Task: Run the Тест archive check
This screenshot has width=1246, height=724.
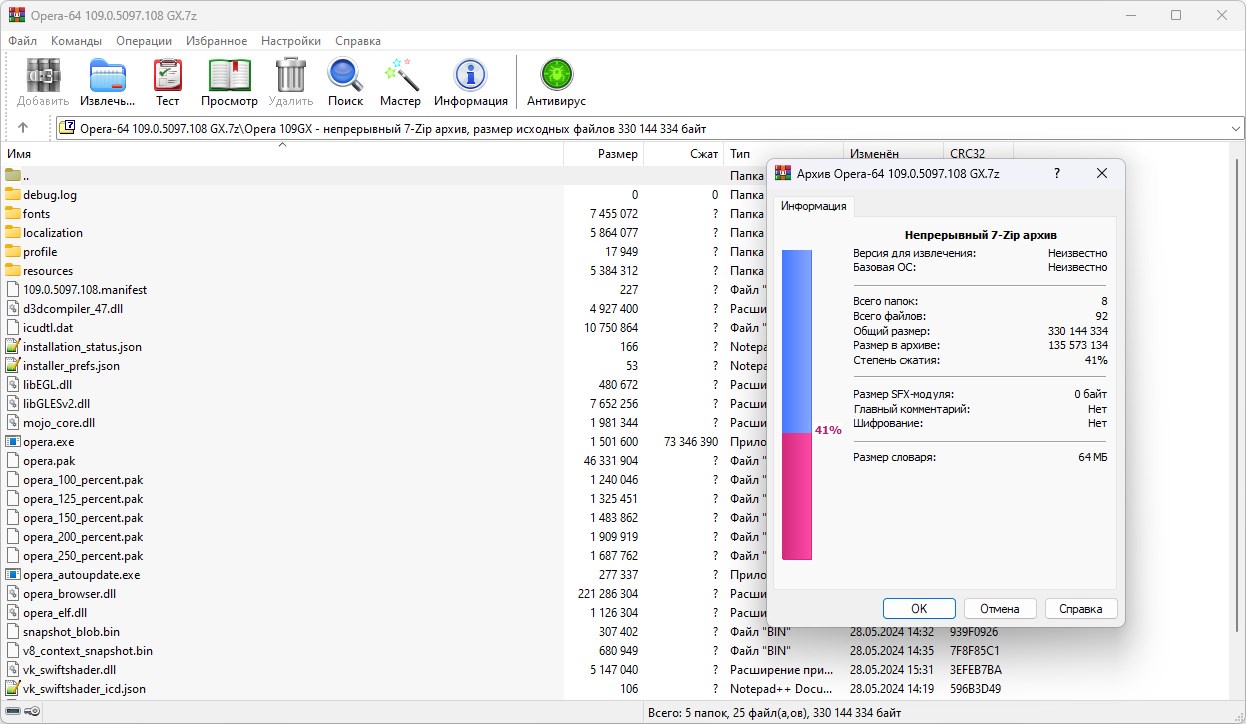Action: pyautogui.click(x=167, y=76)
